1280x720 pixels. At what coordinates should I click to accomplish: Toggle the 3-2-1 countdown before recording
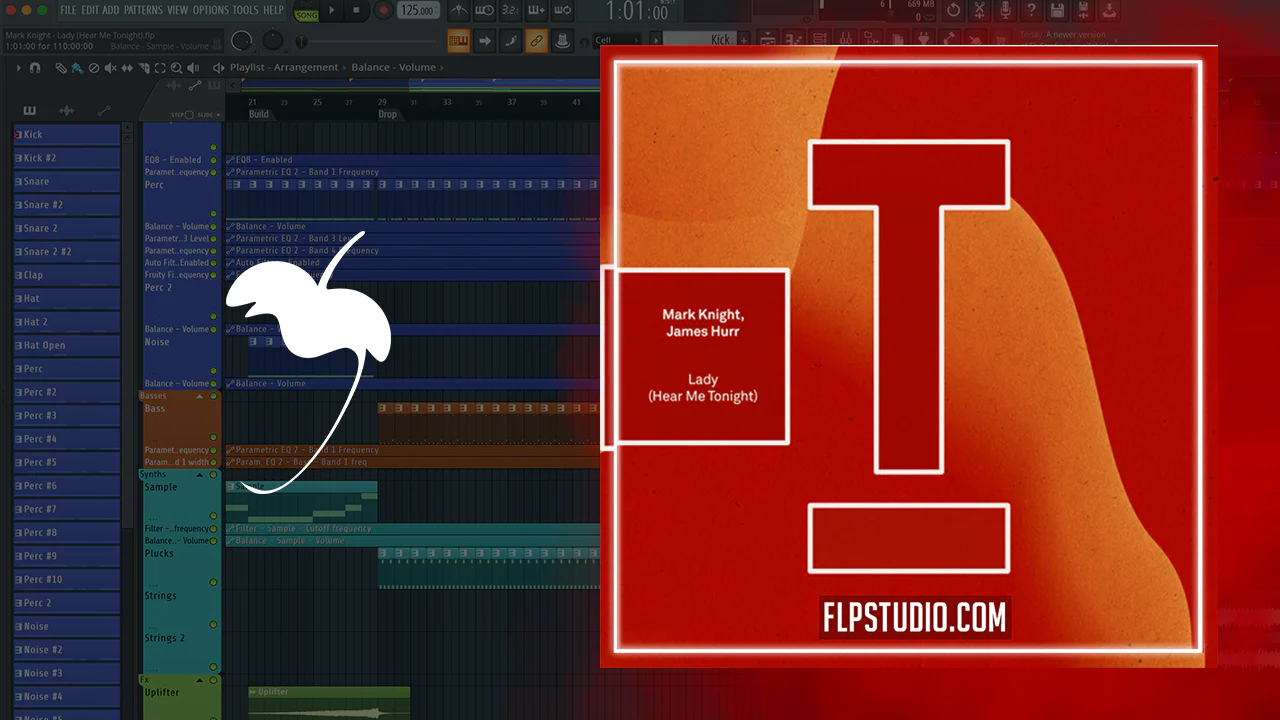[510, 11]
